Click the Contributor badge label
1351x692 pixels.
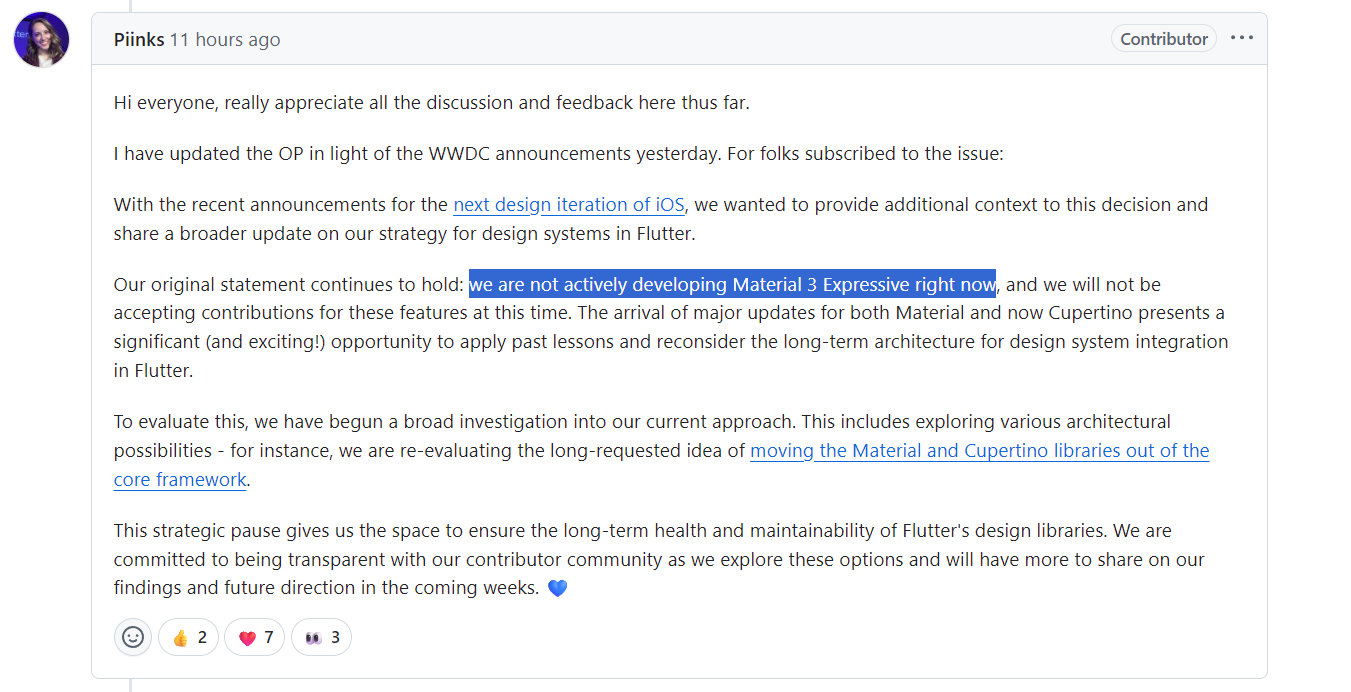[x=1164, y=39]
